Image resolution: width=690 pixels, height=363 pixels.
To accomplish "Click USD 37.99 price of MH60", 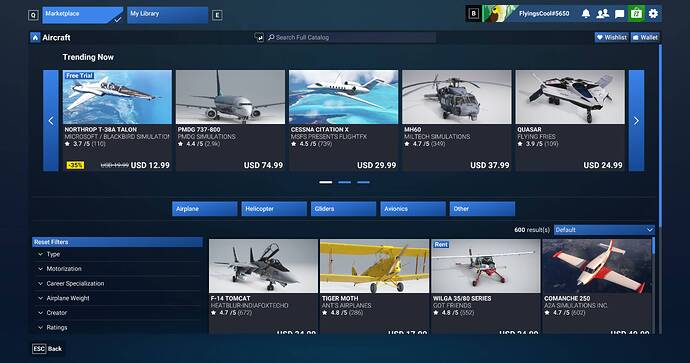I will [x=490, y=165].
